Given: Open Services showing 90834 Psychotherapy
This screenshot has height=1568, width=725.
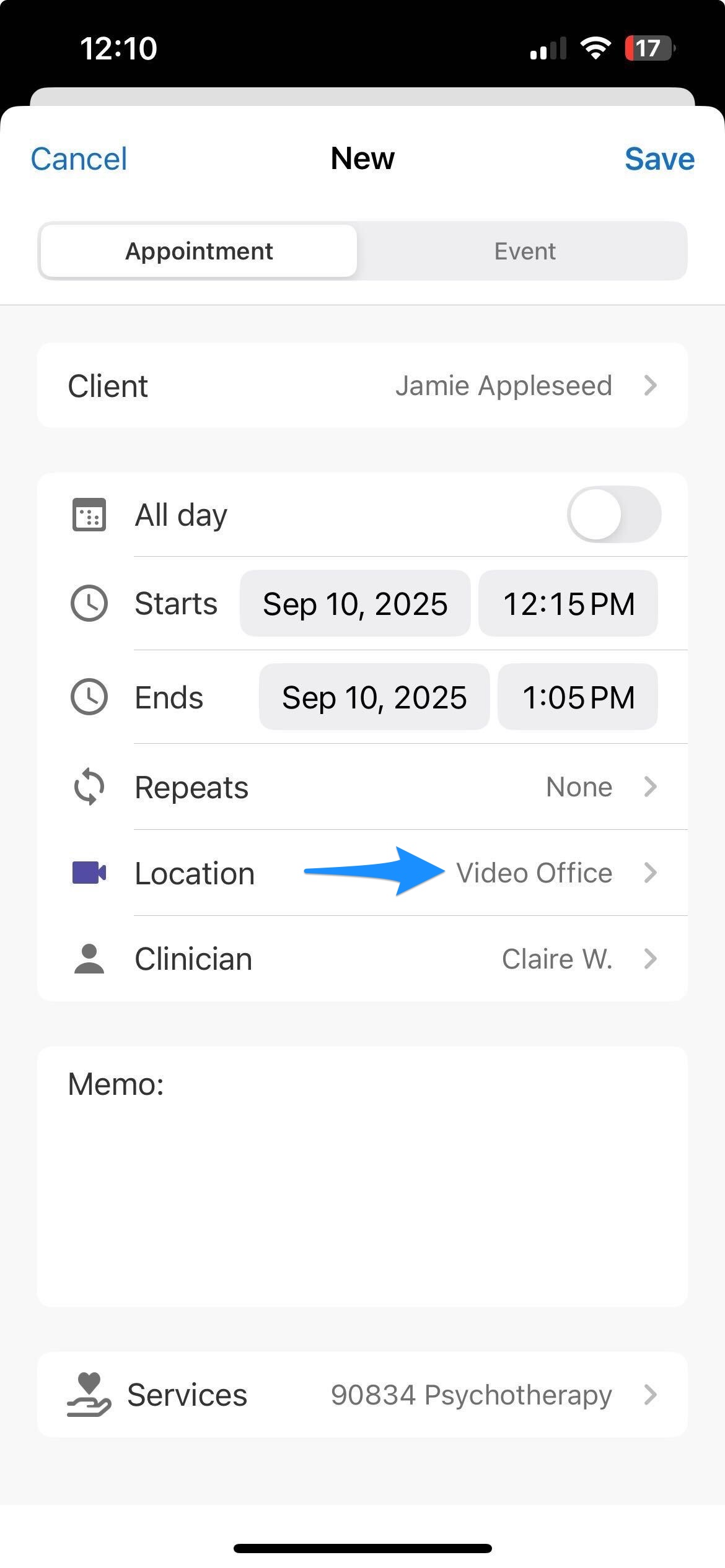Looking at the screenshot, I should click(x=651, y=1395).
